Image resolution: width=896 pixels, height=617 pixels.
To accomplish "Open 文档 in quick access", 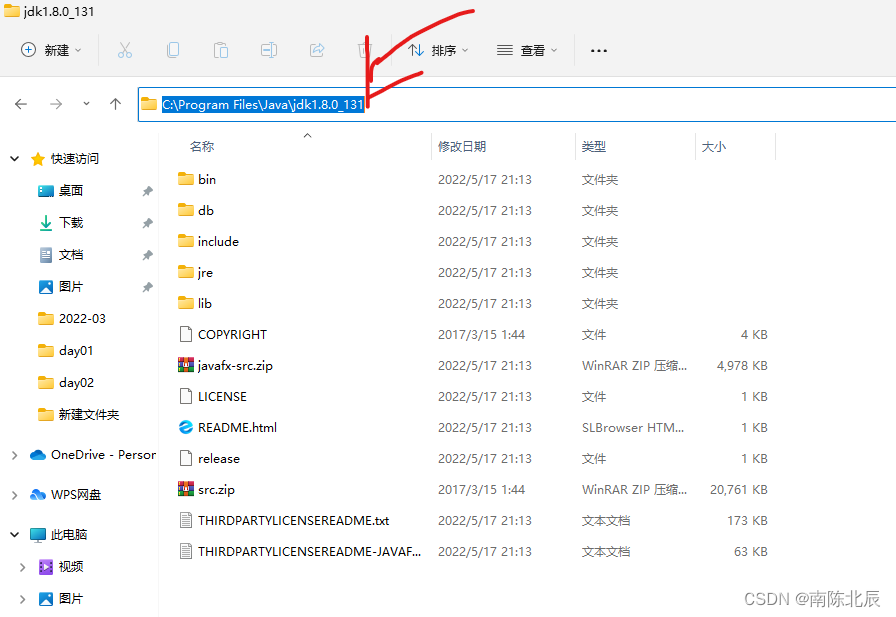I will [x=71, y=255].
